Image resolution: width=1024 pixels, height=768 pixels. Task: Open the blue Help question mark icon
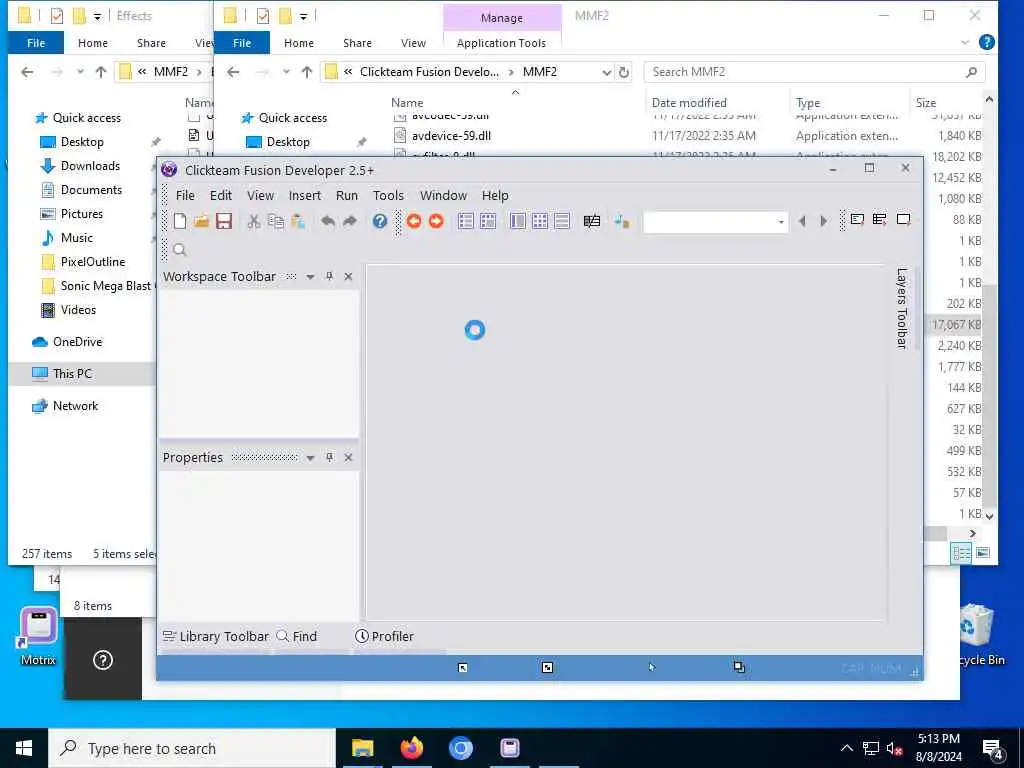pos(379,221)
